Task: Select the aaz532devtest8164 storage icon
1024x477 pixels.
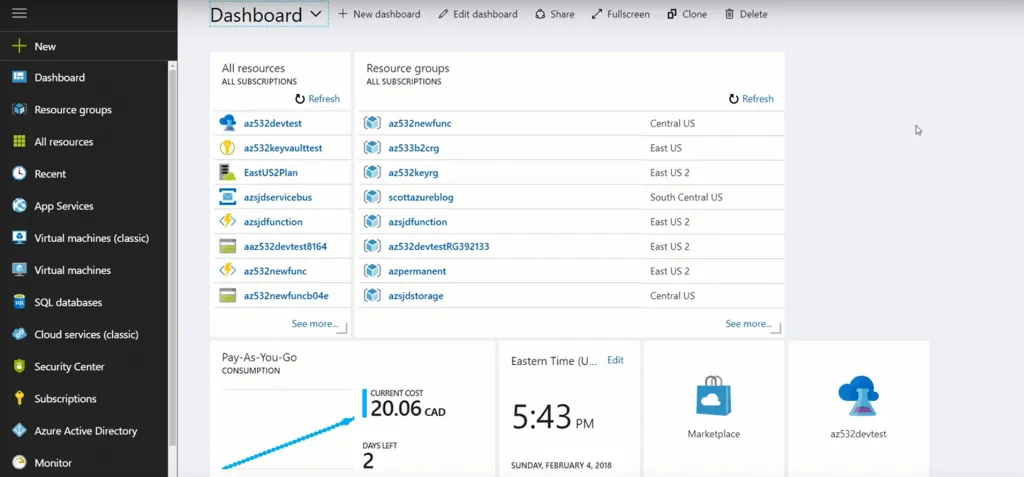Action: 227,246
